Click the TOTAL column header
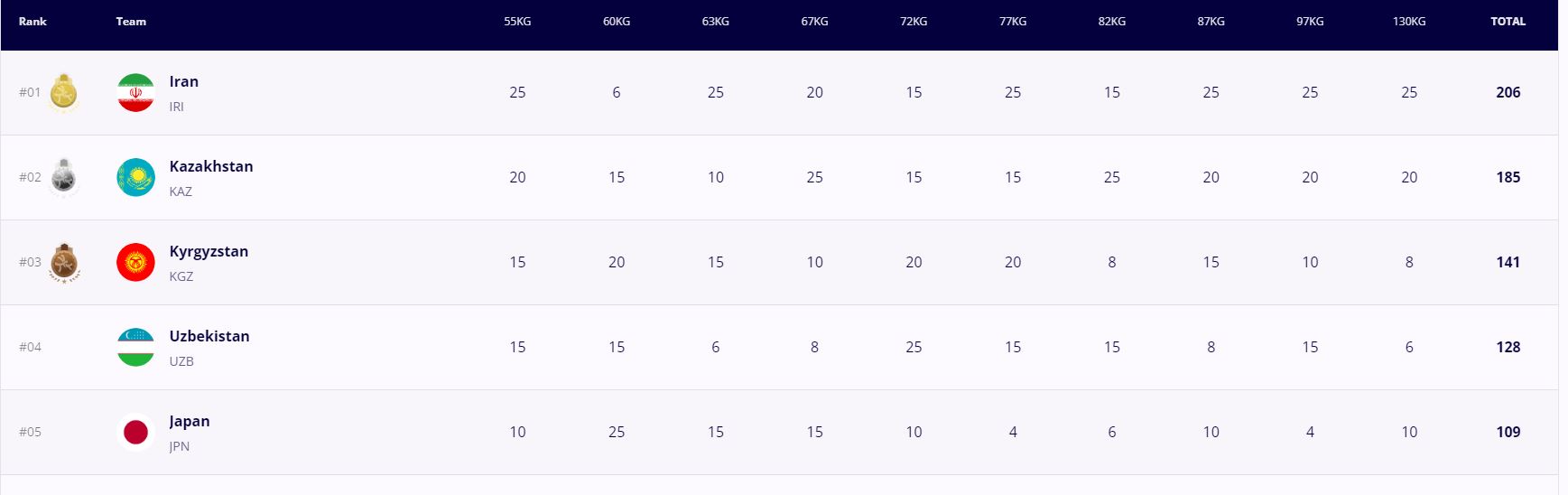1568x495 pixels. click(x=1508, y=22)
